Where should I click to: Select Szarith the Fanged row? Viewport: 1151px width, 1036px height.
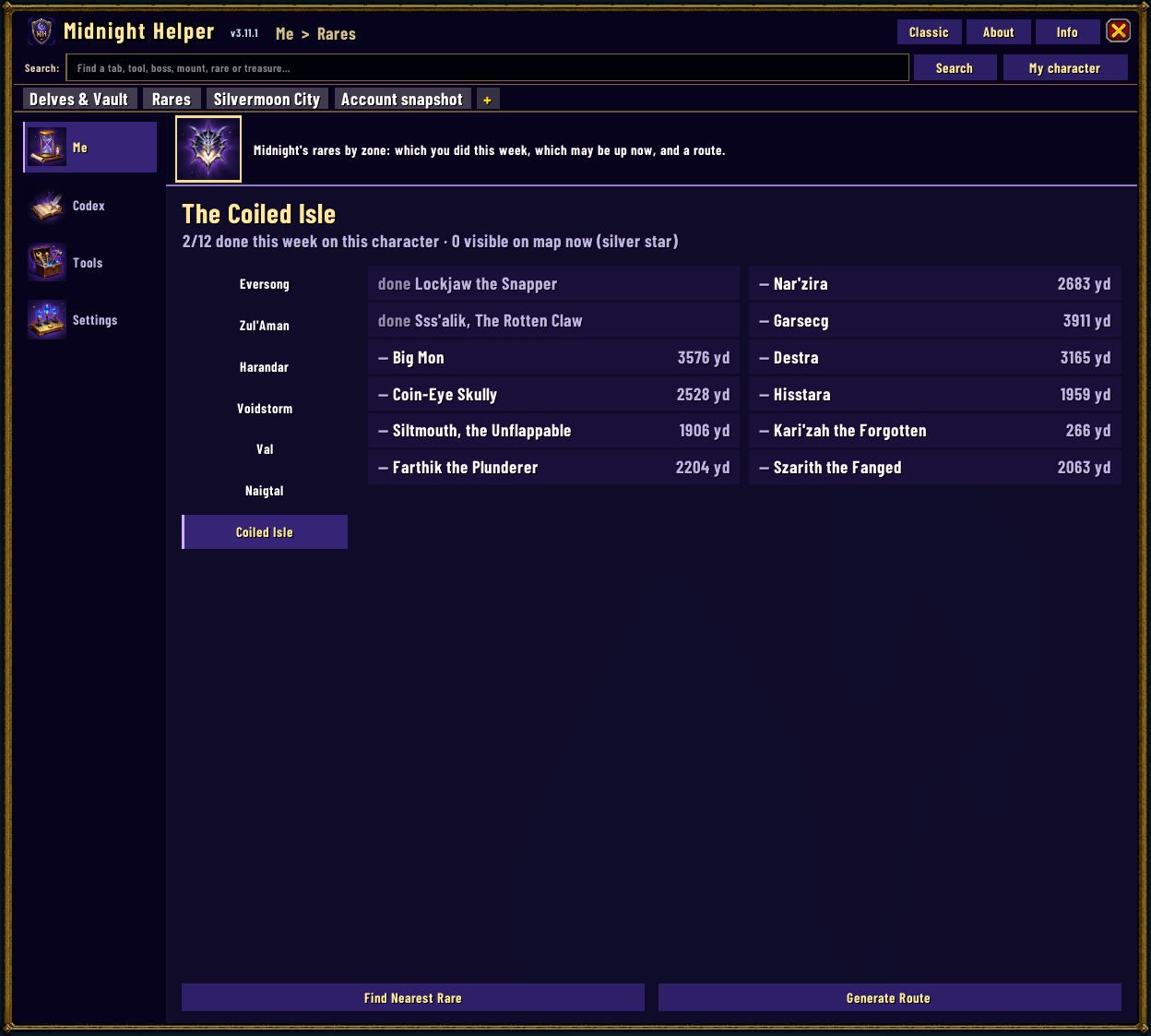point(935,468)
